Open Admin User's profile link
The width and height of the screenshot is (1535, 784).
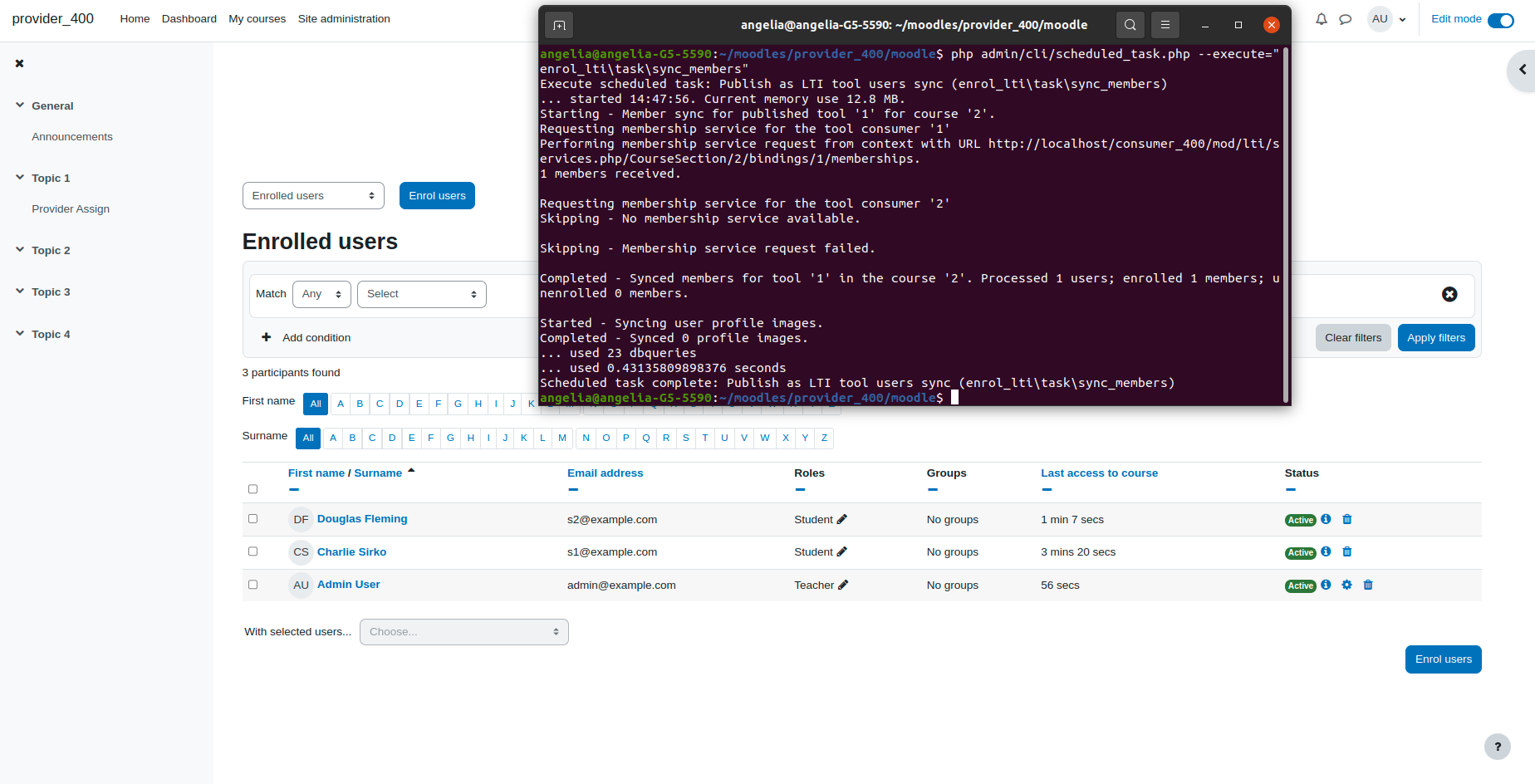(349, 585)
